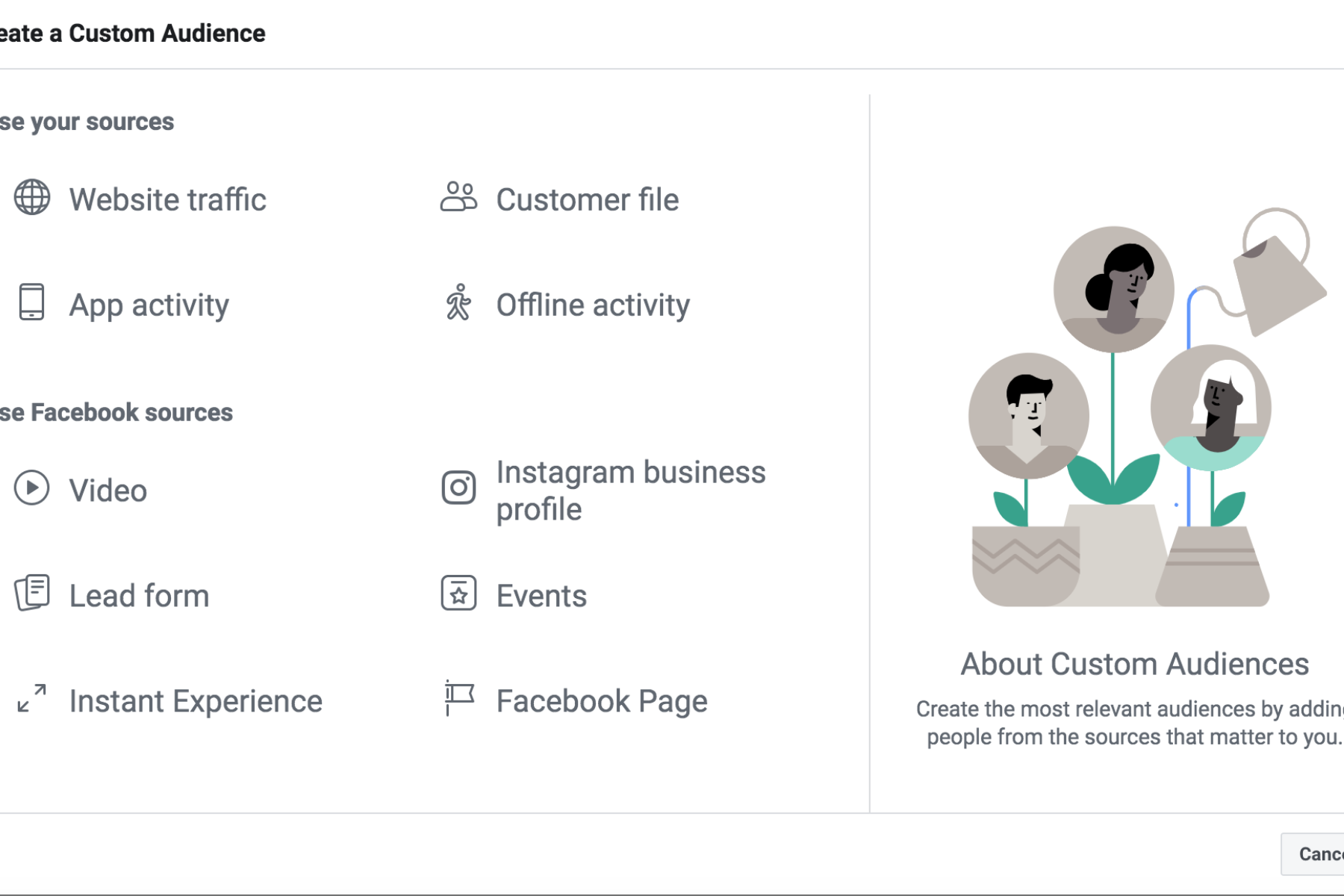Select the Facebook Page text label
Screen dimensions: 1344x896
point(601,701)
